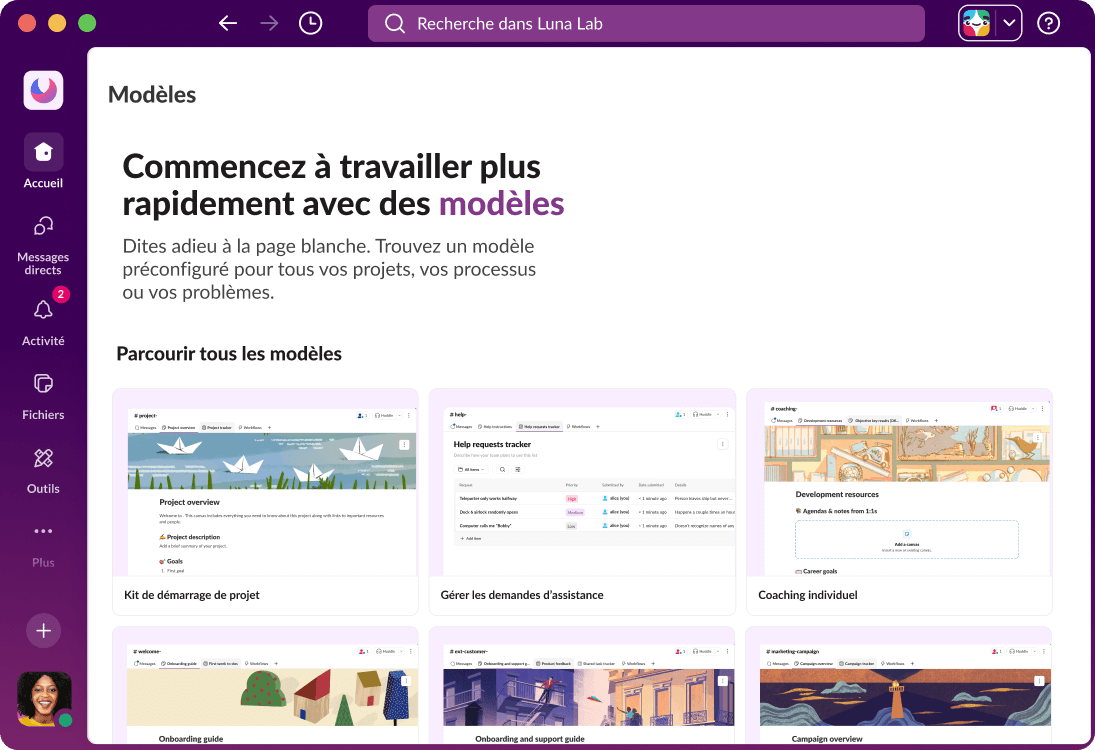Open the Fichiers section
Screen dimensions: 1095x750
coord(43,393)
